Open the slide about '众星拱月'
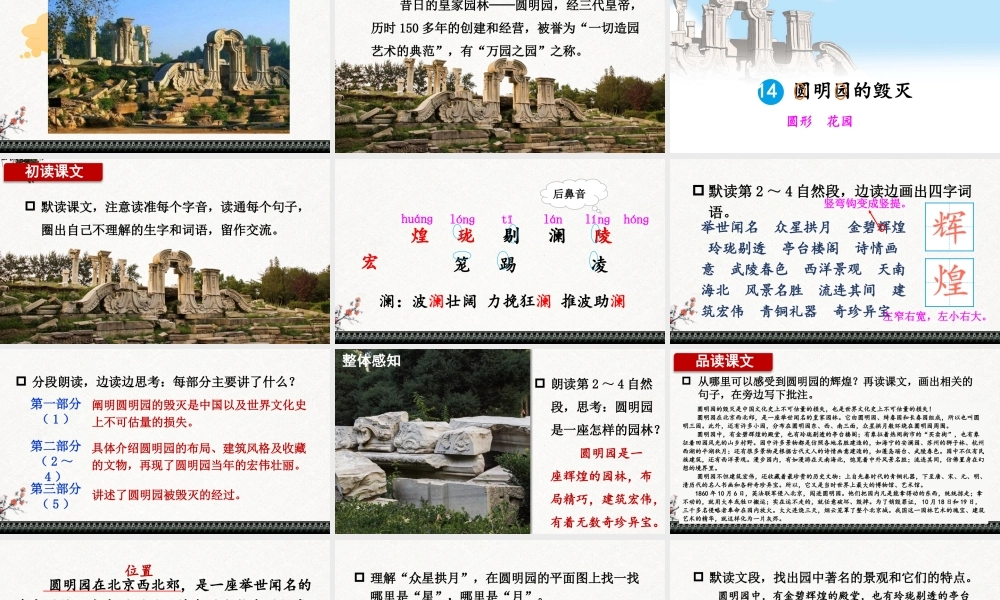The width and height of the screenshot is (1000, 600). [500, 570]
